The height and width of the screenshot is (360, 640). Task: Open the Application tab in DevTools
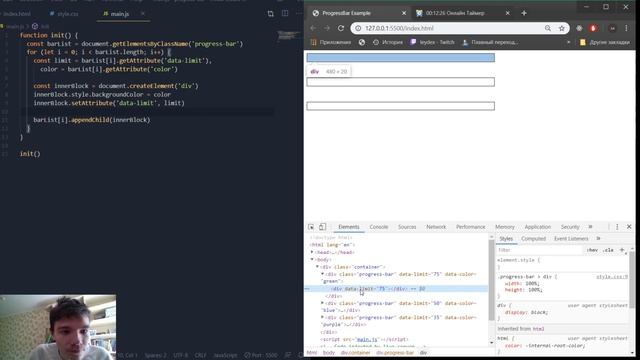coord(538,227)
